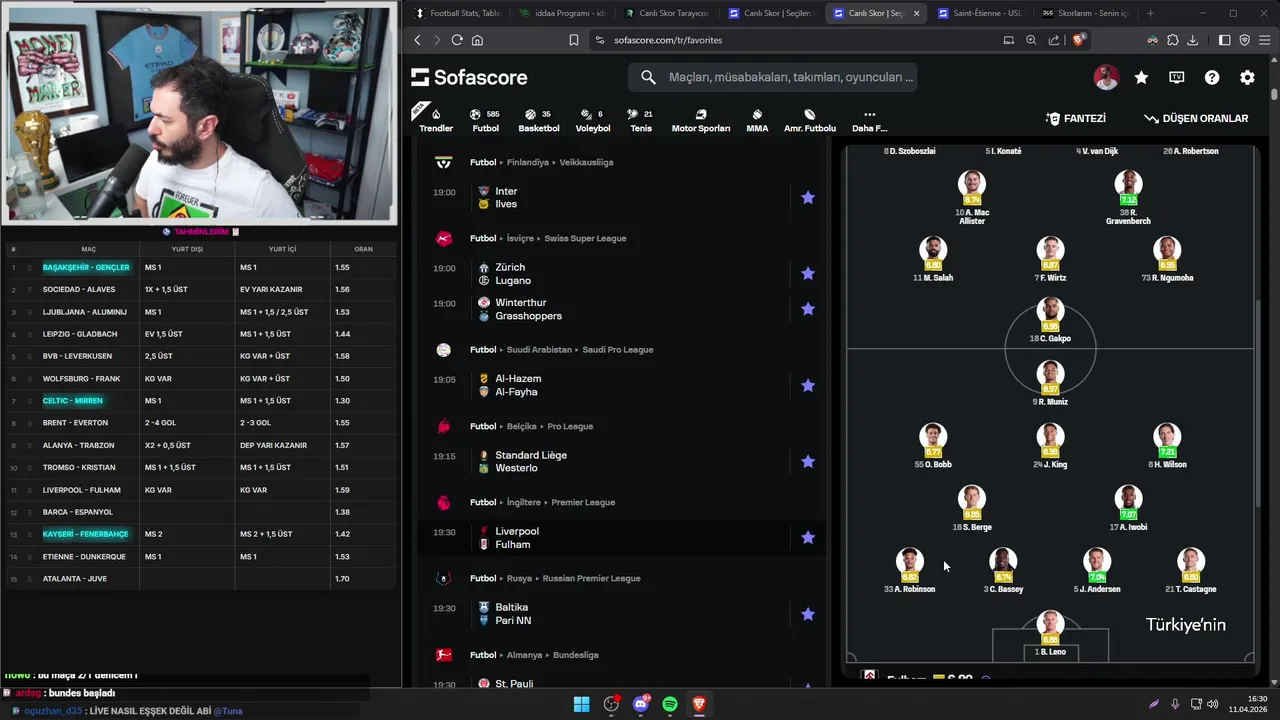
Task: Open the Swiss Super League link
Action: click(x=585, y=238)
